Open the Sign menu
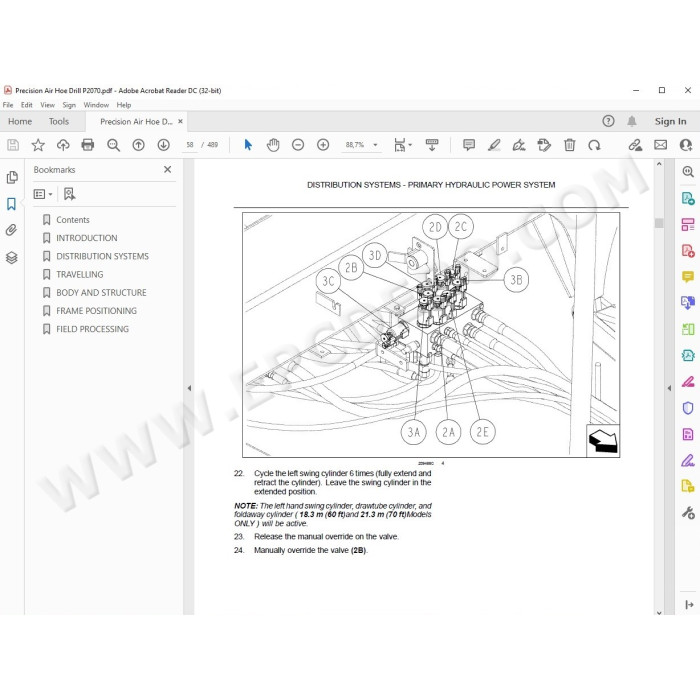This screenshot has height=700, width=700. [69, 105]
